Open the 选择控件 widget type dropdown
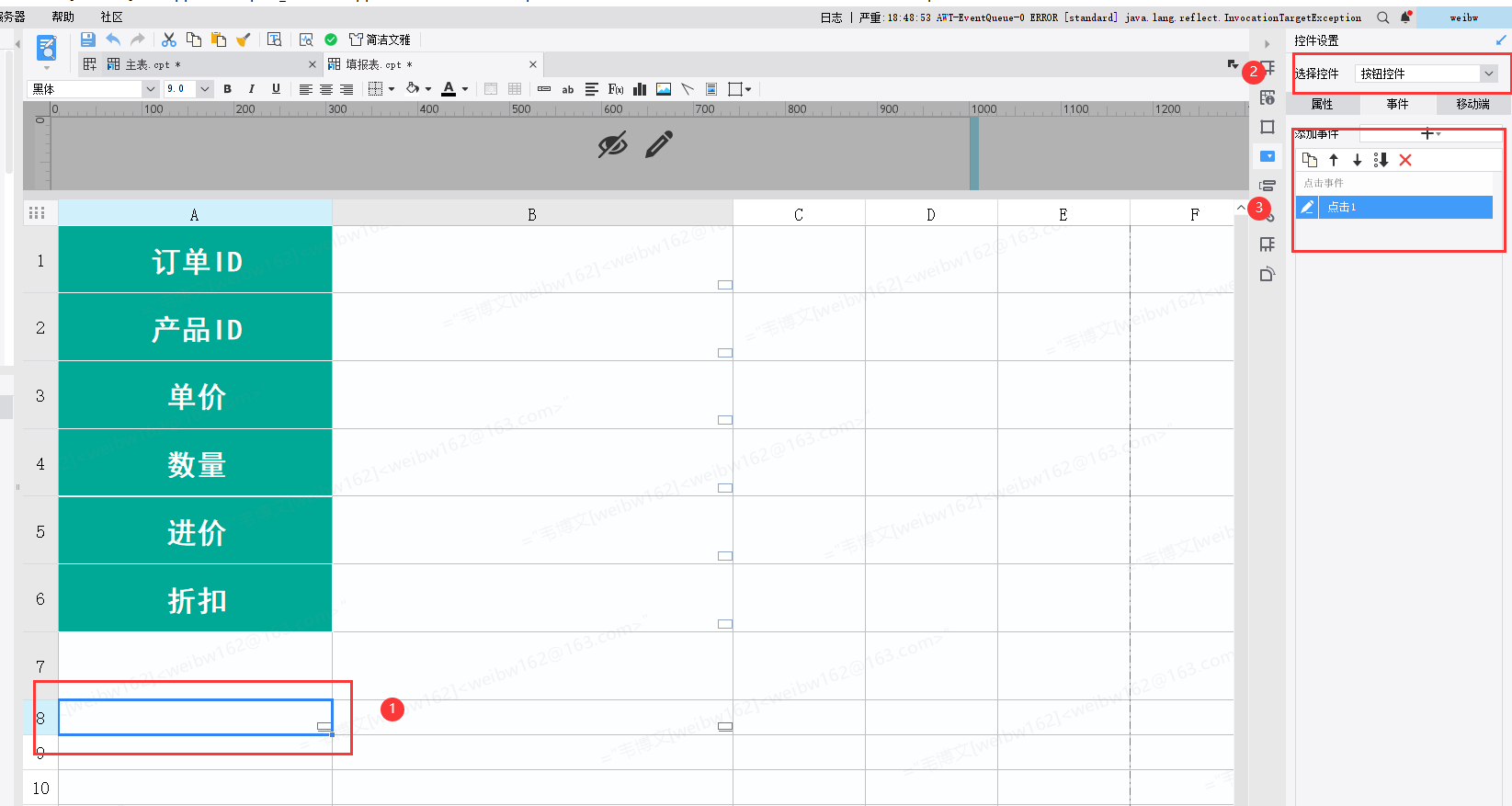Image resolution: width=1512 pixels, height=806 pixels. pyautogui.click(x=1488, y=74)
